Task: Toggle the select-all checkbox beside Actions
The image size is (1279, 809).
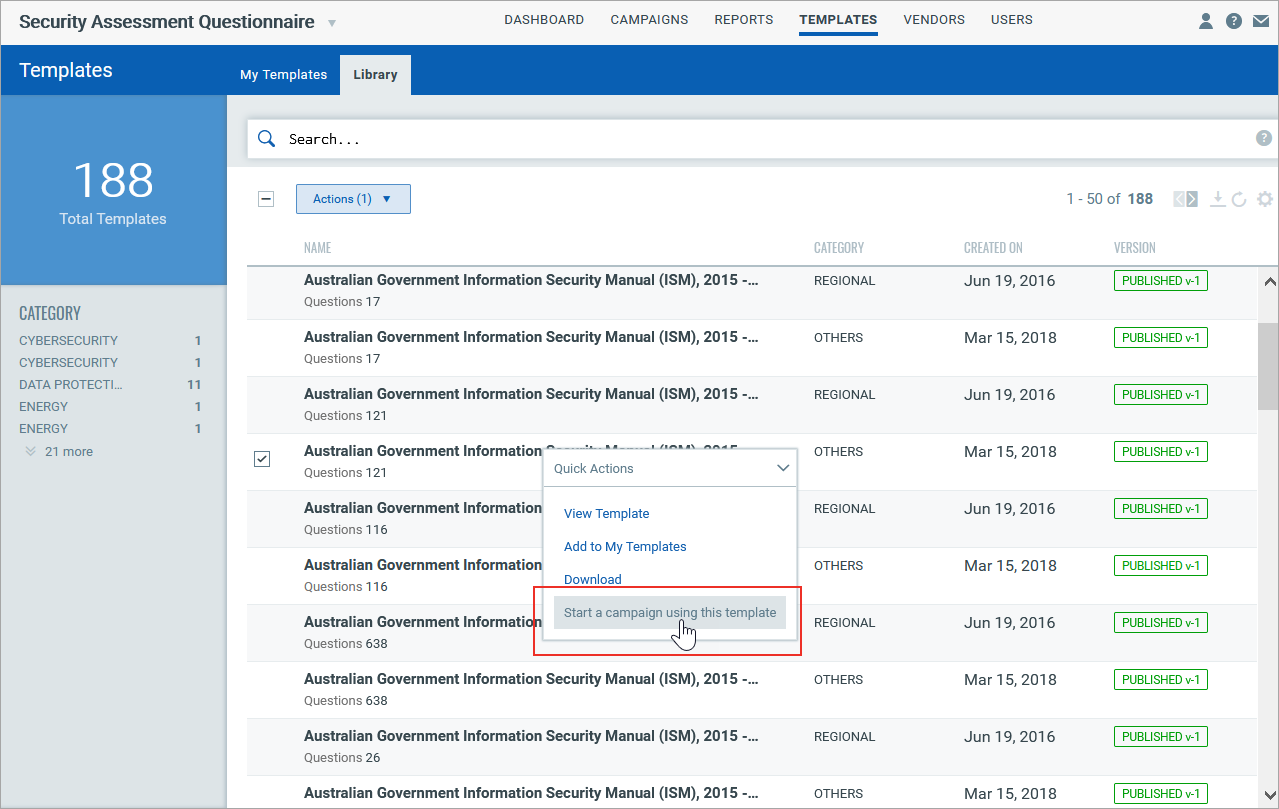Action: [x=266, y=199]
